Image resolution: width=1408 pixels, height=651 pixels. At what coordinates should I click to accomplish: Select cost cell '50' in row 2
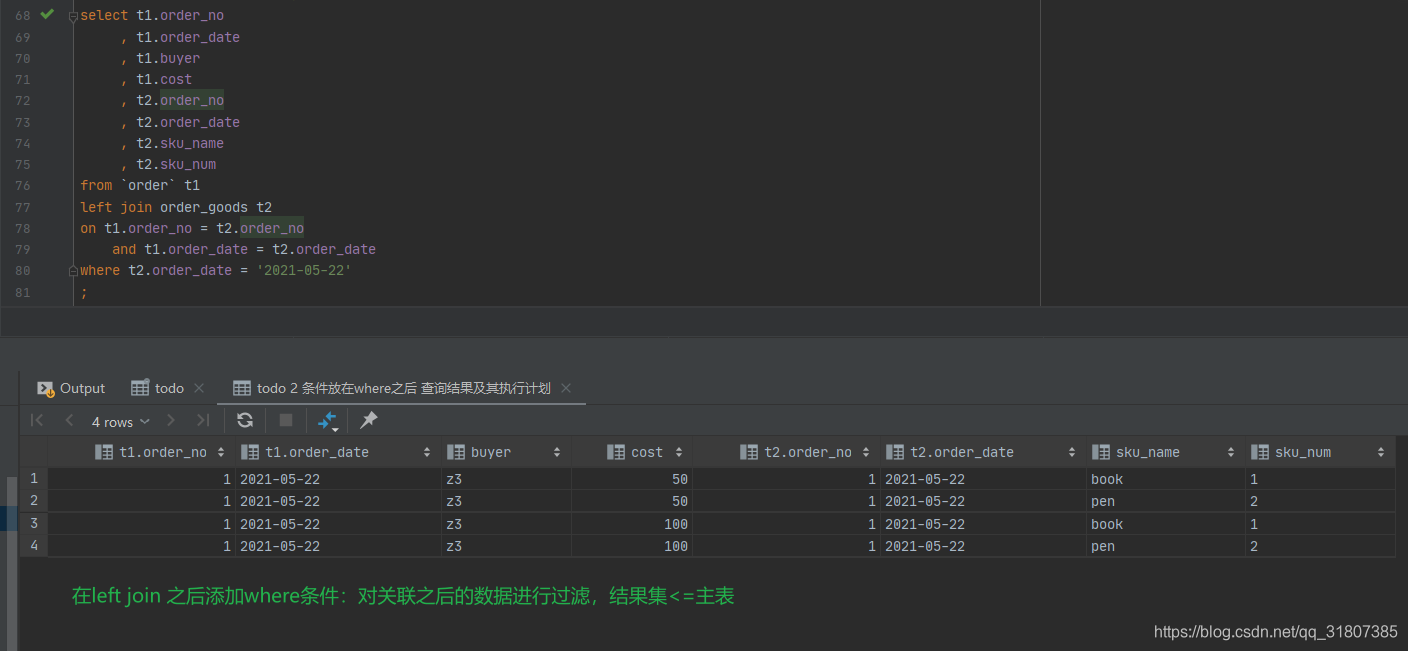pyautogui.click(x=632, y=501)
